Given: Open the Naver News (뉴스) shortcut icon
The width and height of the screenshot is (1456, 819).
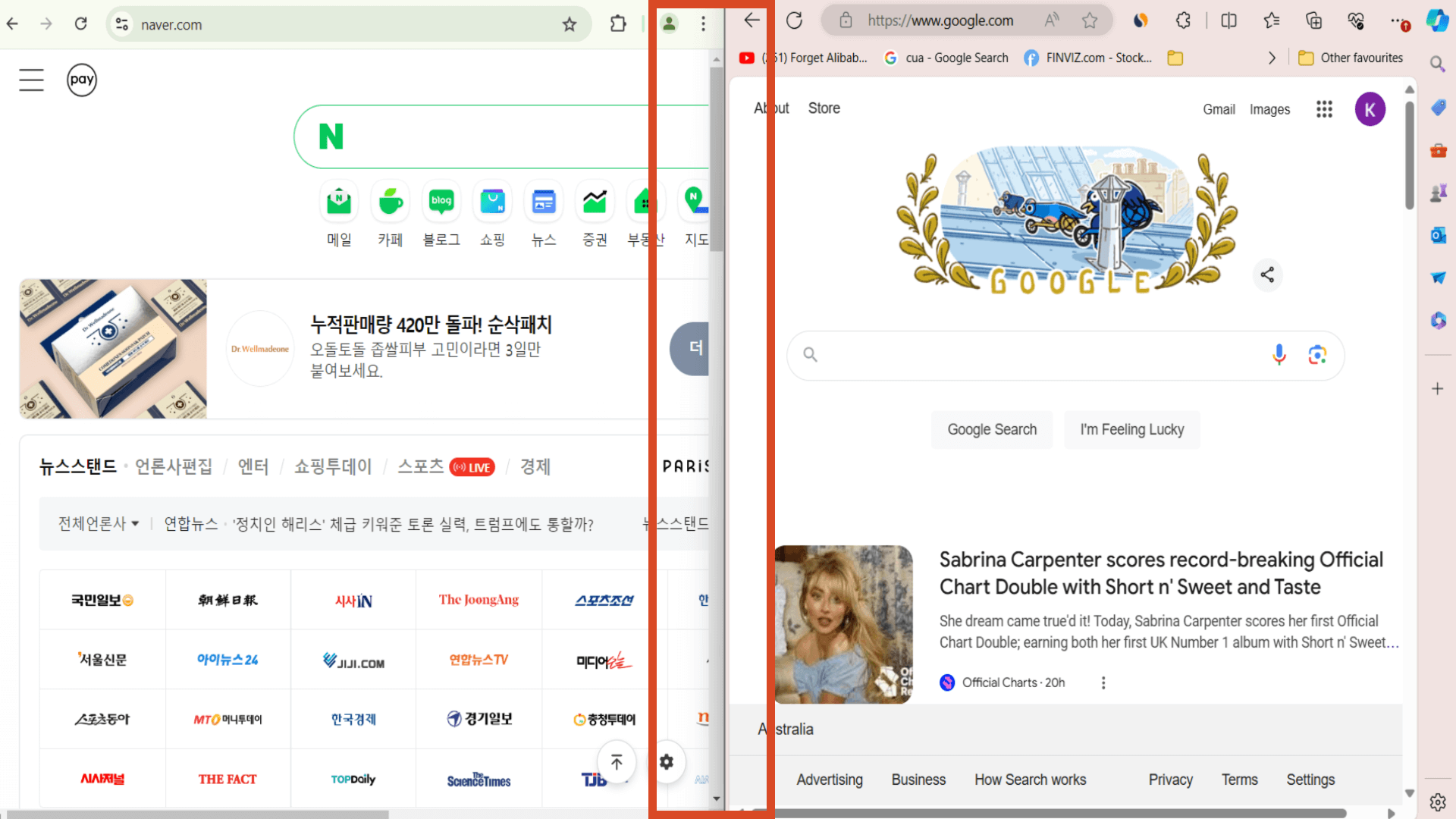Looking at the screenshot, I should coord(544,202).
